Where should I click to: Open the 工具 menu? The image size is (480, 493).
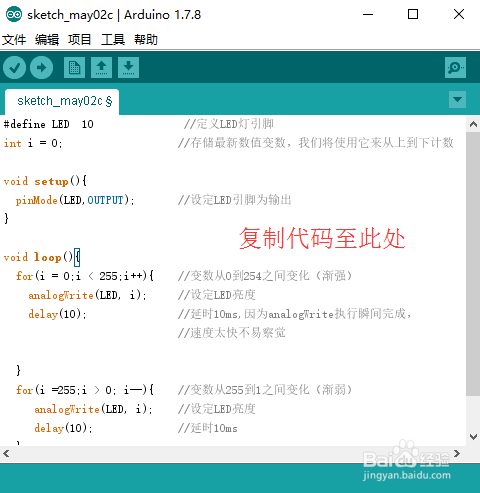pyautogui.click(x=113, y=40)
